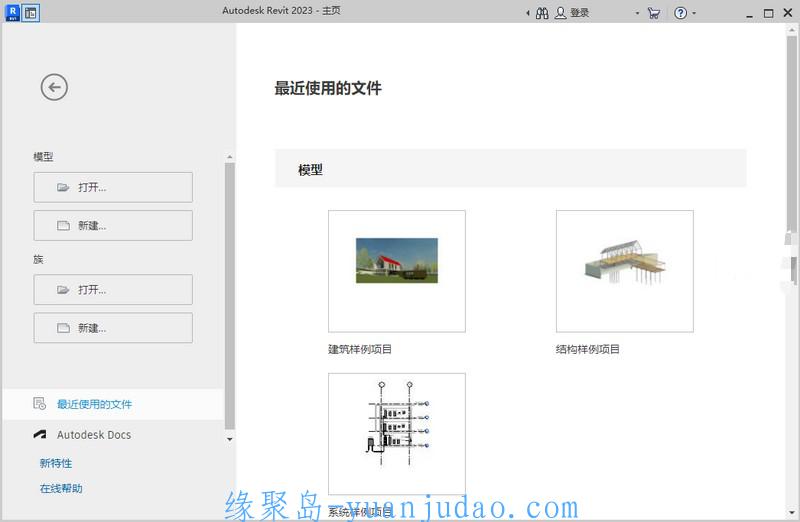Click the Home view toggle icon in title bar
Screen dimensions: 800x522
[31, 13]
